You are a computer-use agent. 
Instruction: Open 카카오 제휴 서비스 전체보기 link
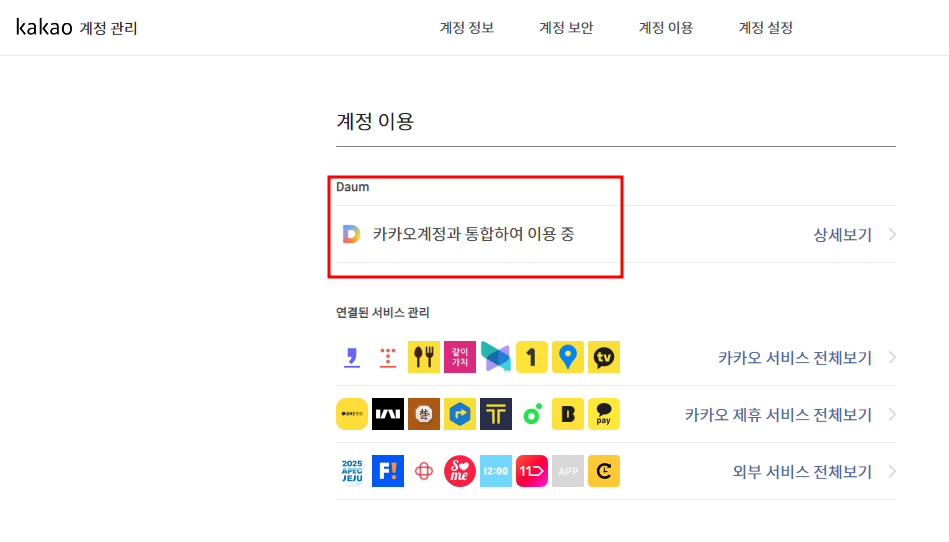778,414
